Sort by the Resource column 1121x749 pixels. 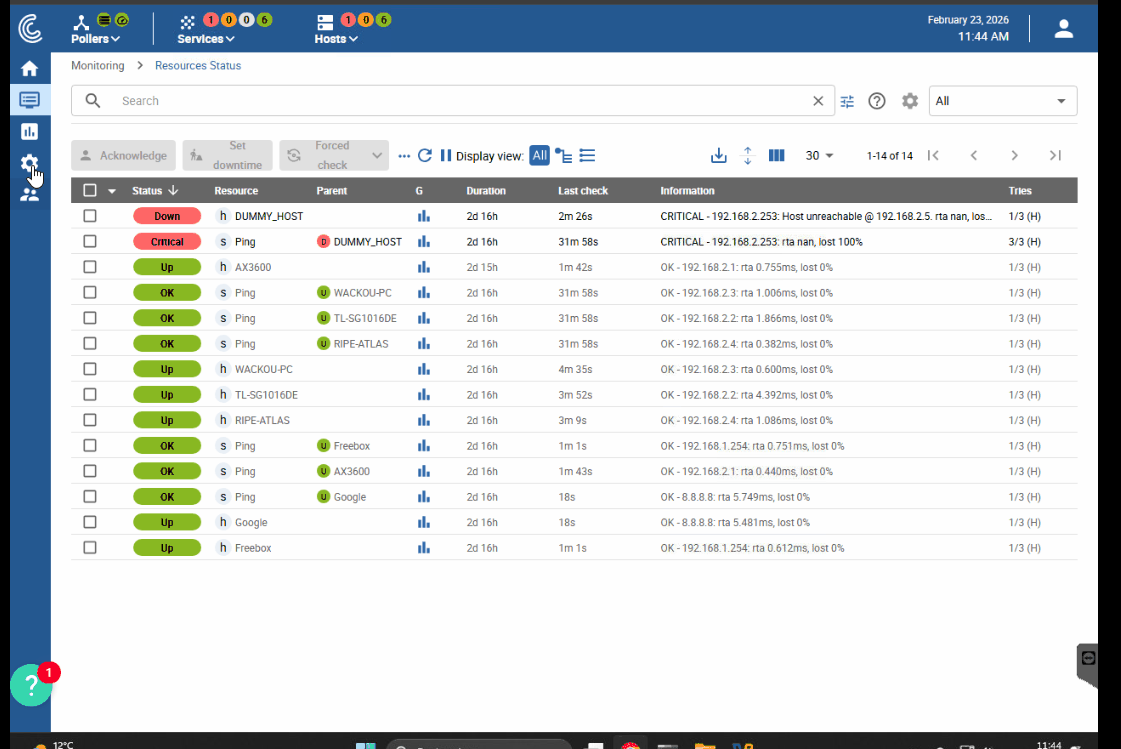tap(236, 191)
